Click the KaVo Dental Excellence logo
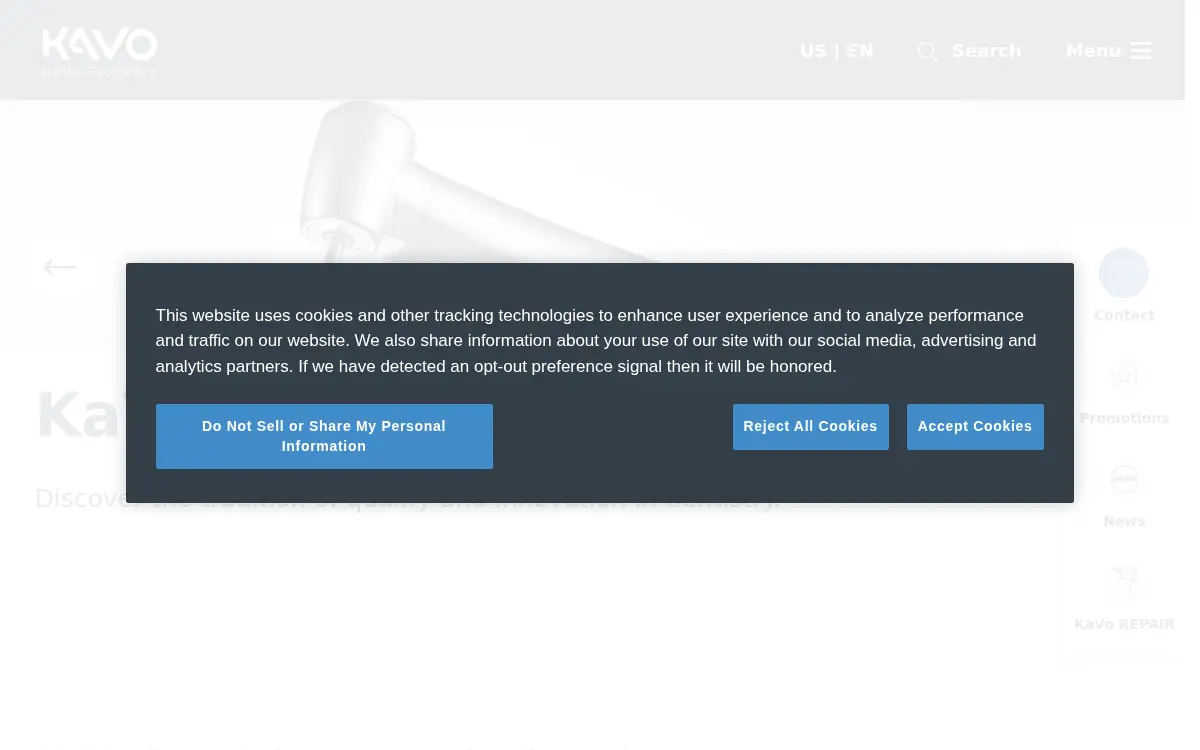Viewport: 1200px width, 750px height. [x=99, y=52]
